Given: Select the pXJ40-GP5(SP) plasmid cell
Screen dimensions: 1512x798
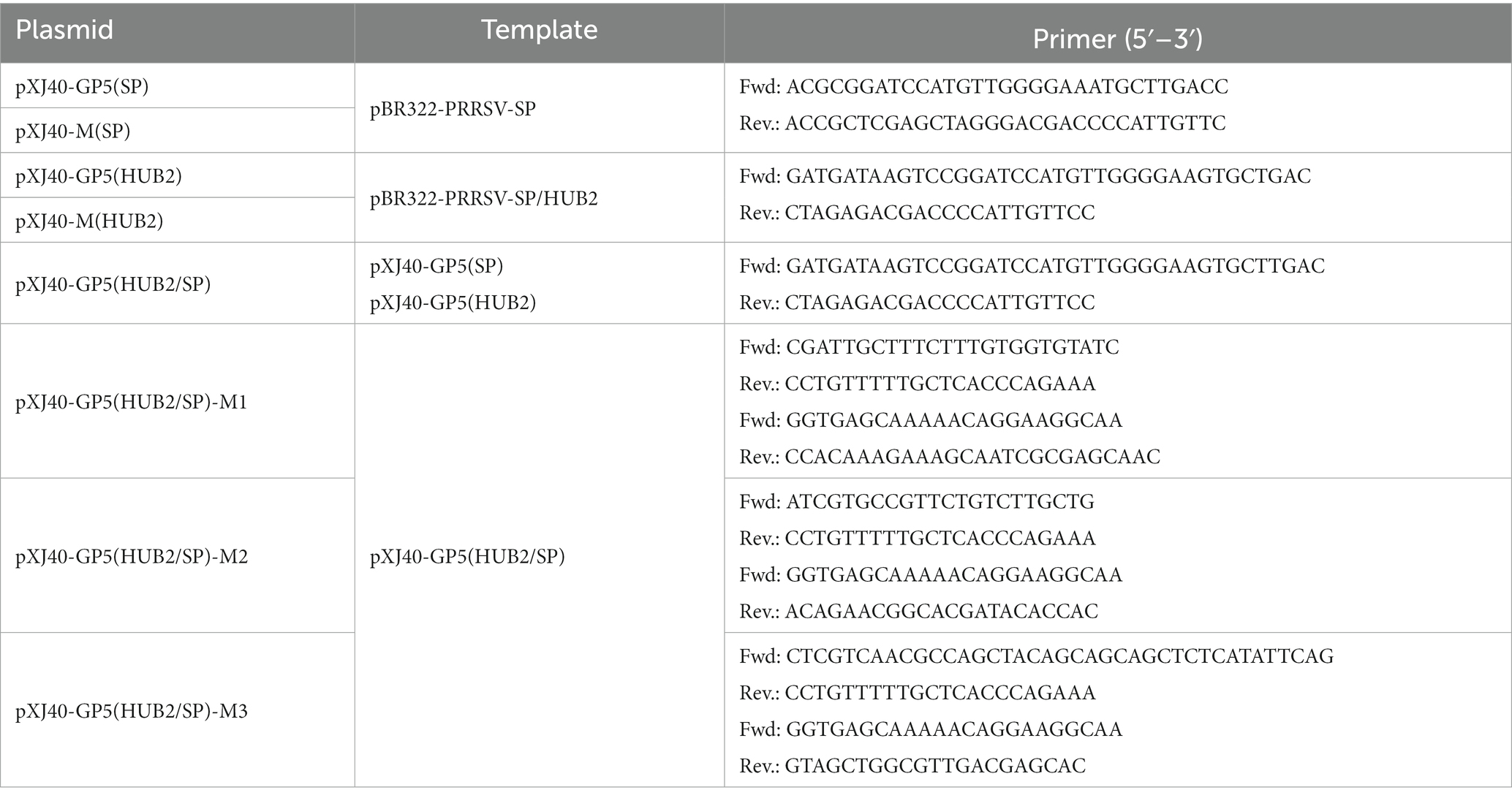Looking at the screenshot, I should tap(82, 87).
